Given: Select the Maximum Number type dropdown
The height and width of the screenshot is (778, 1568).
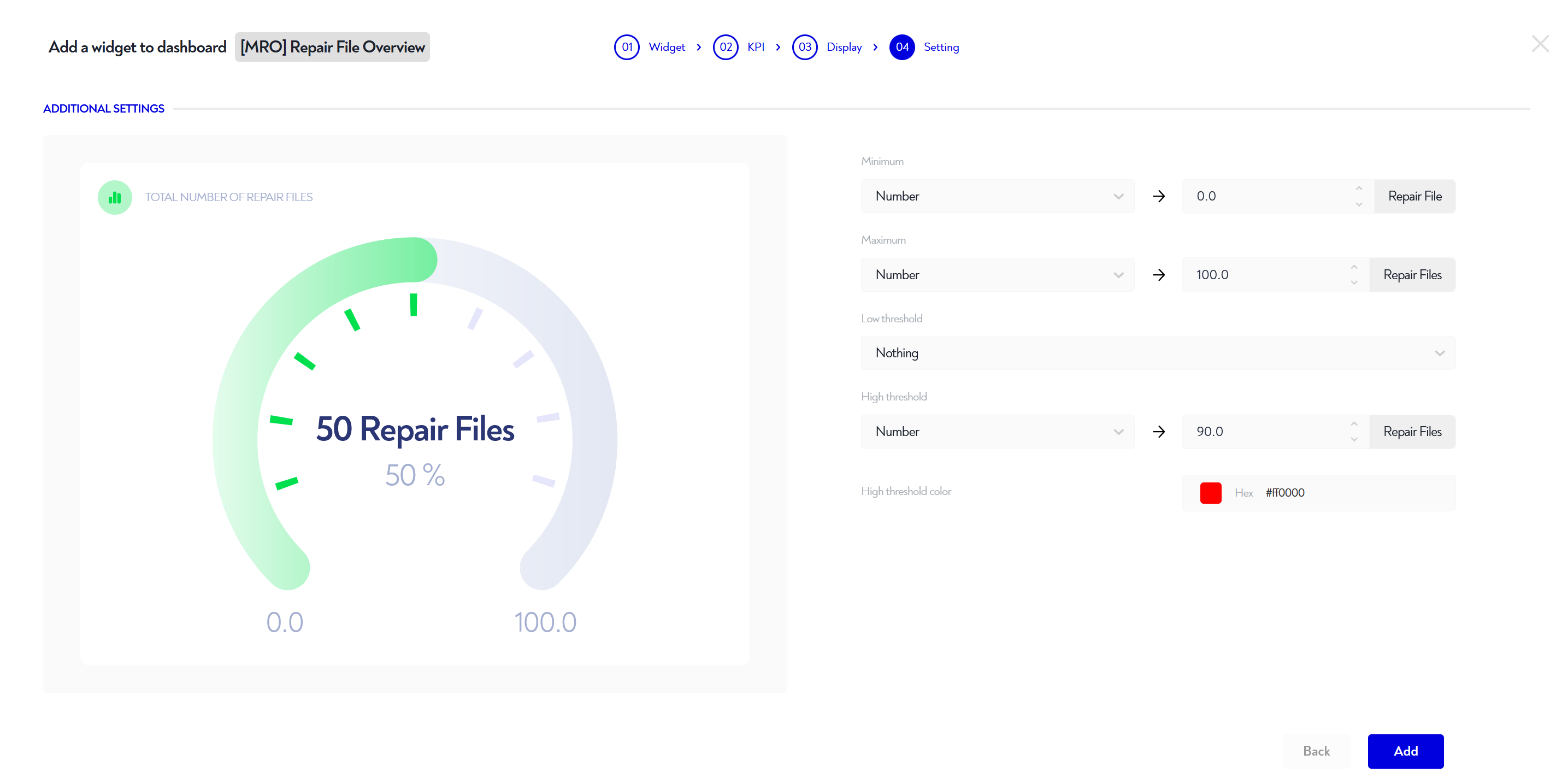Looking at the screenshot, I should (x=997, y=274).
